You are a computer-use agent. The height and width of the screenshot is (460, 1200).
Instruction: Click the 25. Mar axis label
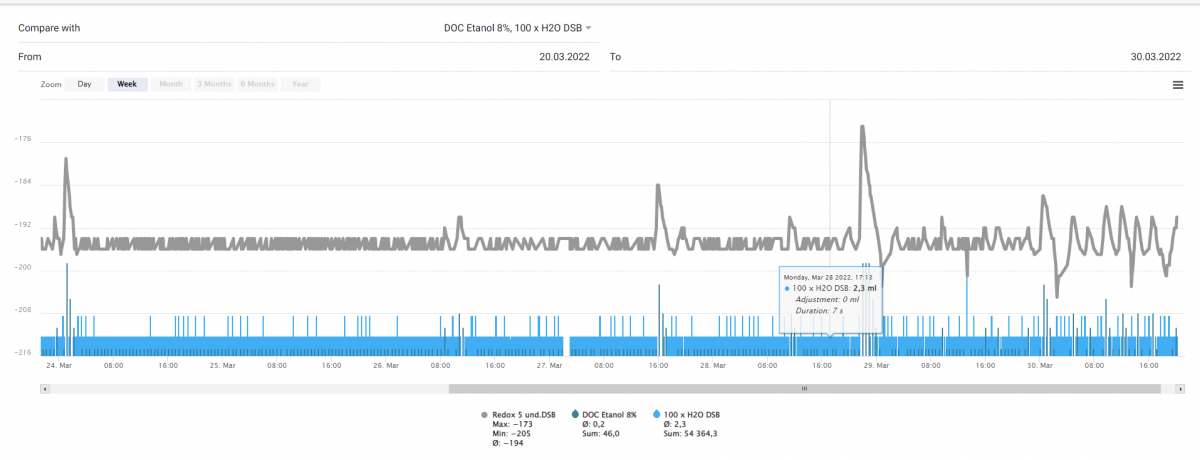[x=222, y=366]
